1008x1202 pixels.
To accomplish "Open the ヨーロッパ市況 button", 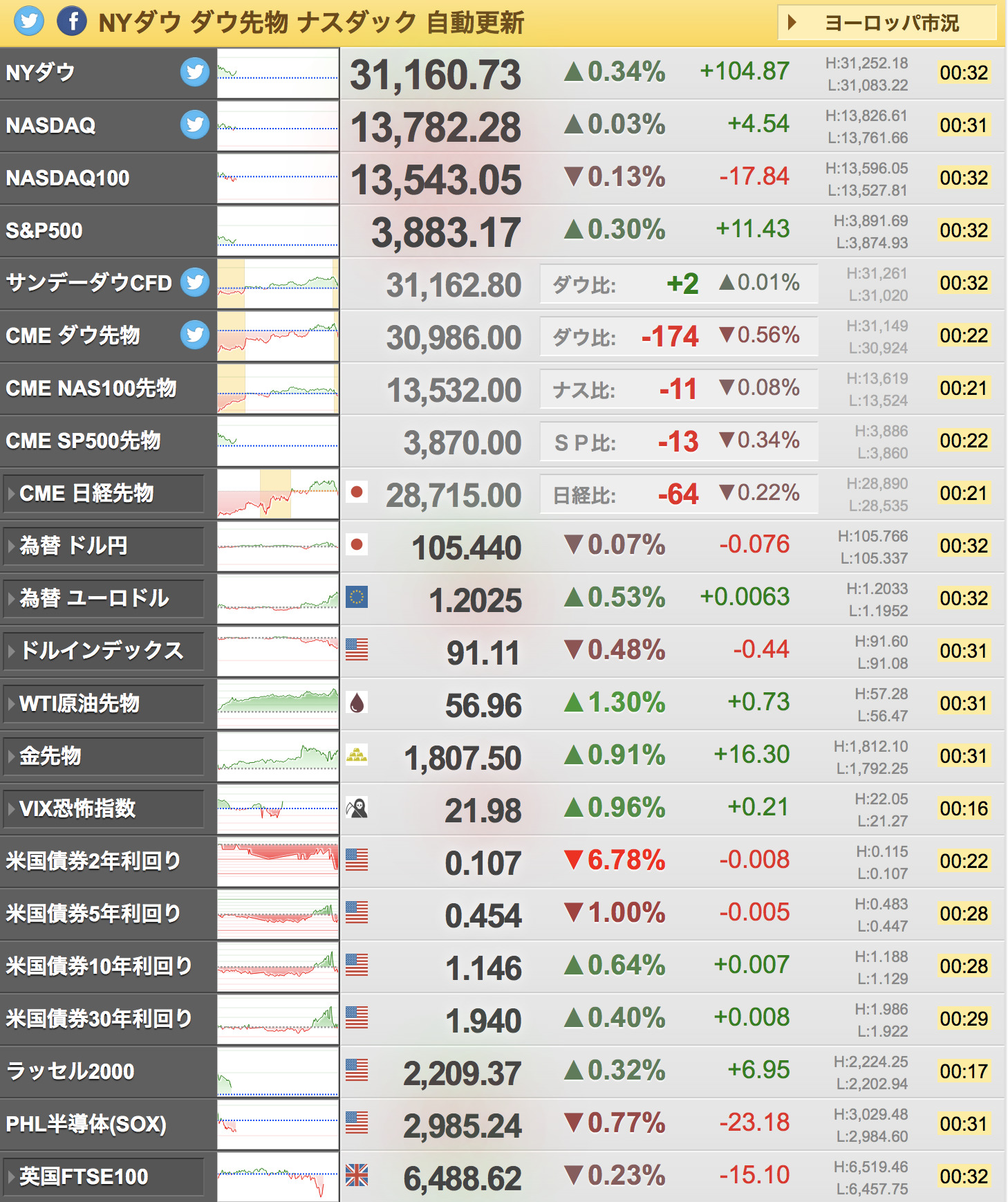I will pyautogui.click(x=887, y=23).
